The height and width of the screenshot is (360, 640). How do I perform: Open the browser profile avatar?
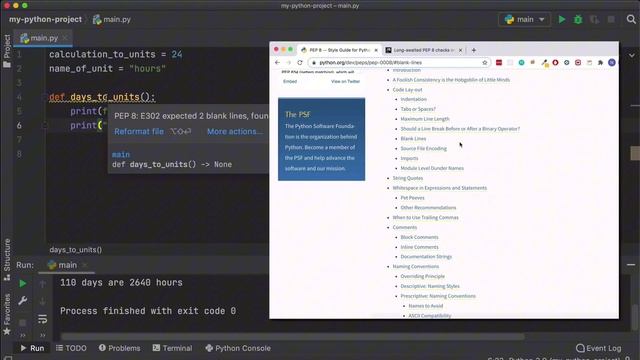pos(611,62)
